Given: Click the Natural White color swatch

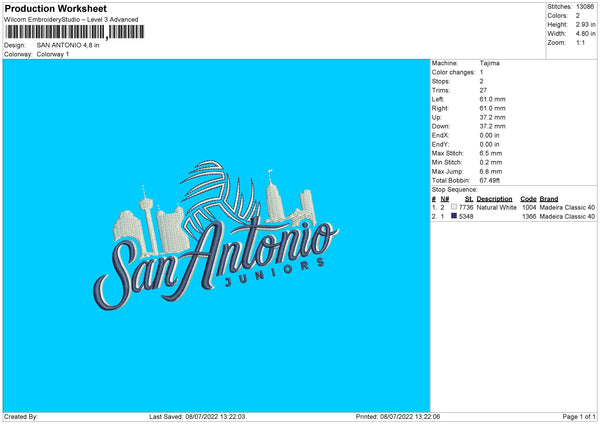Looking at the screenshot, I should click(x=454, y=207).
